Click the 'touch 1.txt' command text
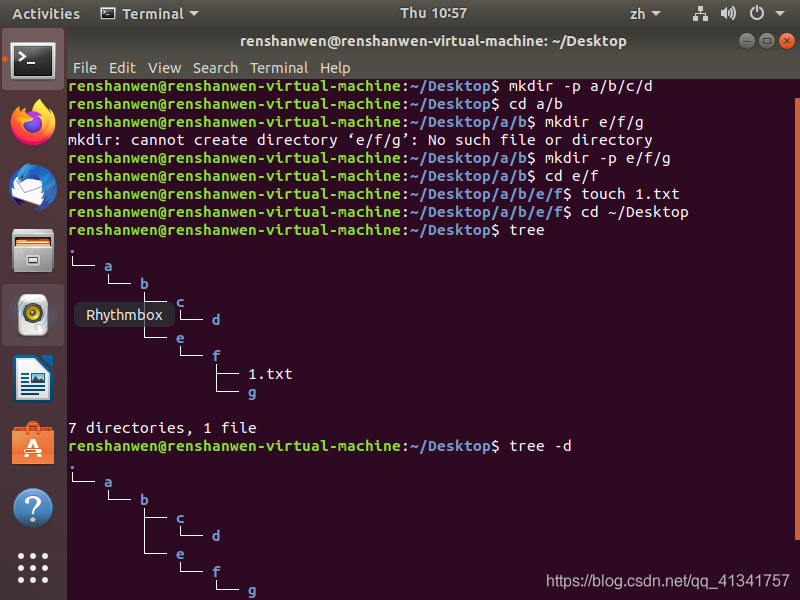The width and height of the screenshot is (800, 600). 630,194
